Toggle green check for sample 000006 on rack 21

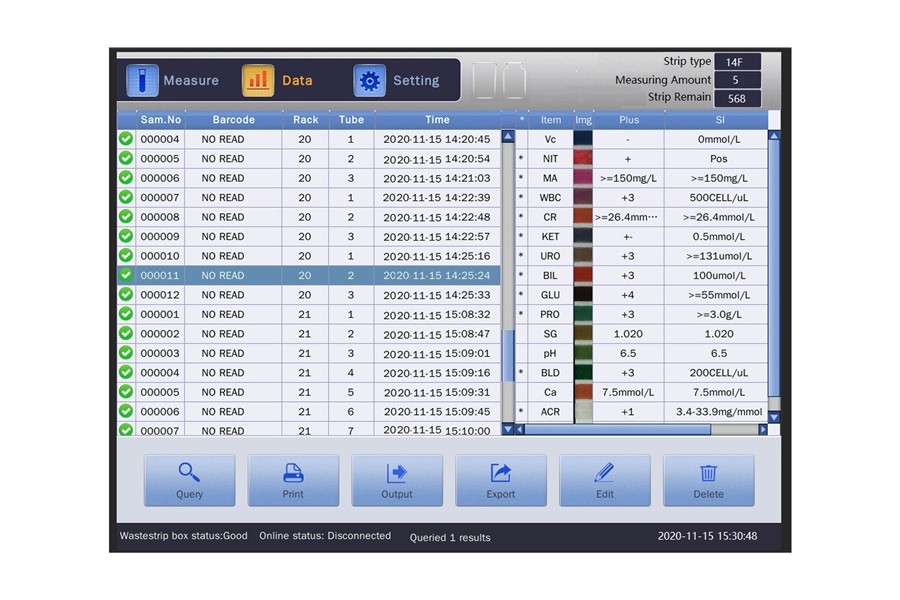(126, 411)
